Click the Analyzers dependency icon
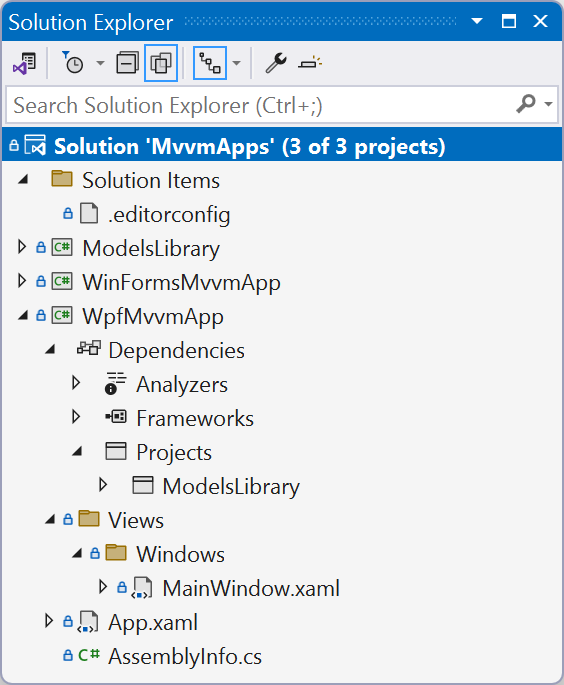 [116, 384]
